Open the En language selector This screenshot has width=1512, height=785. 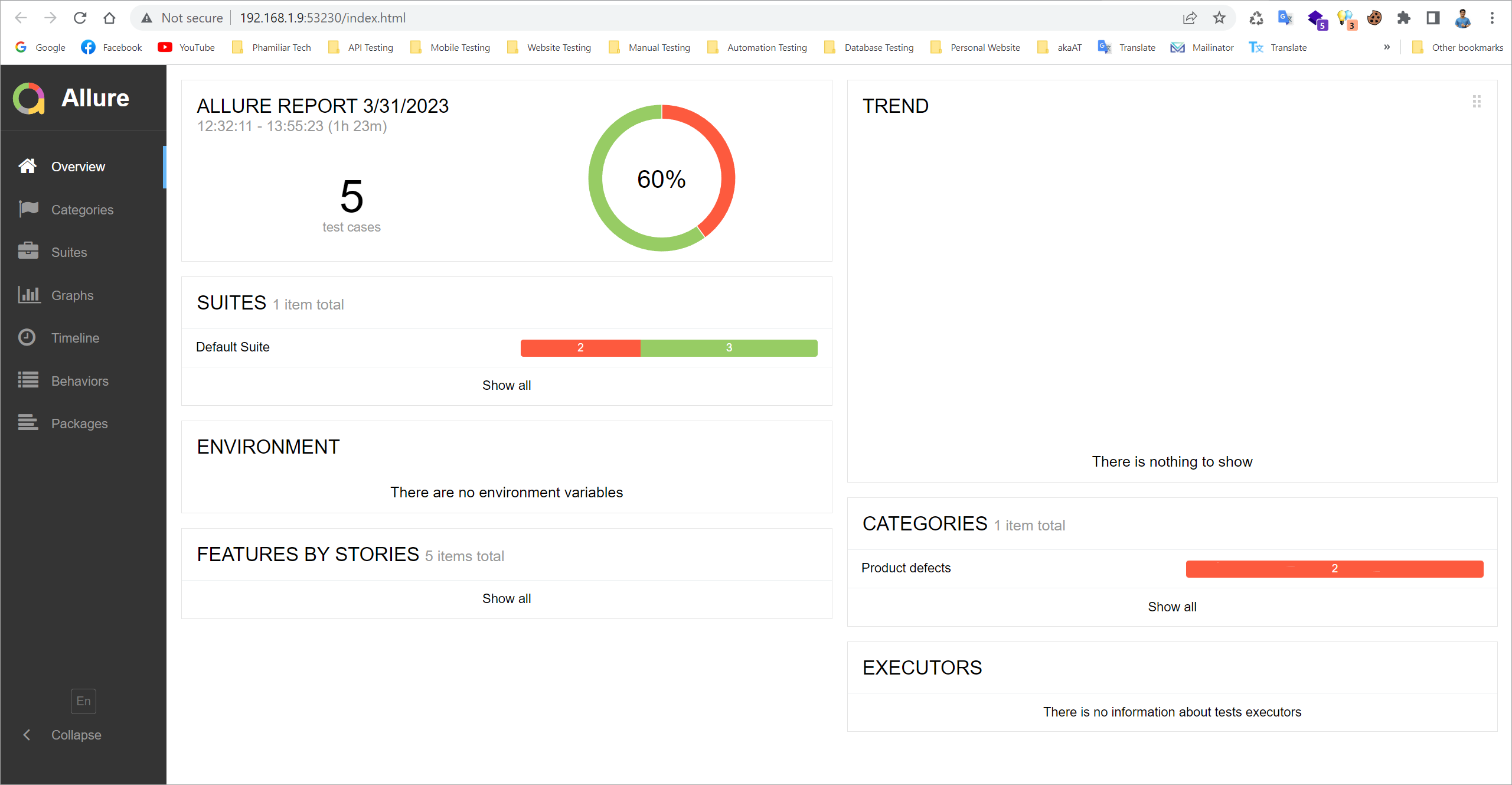point(83,701)
